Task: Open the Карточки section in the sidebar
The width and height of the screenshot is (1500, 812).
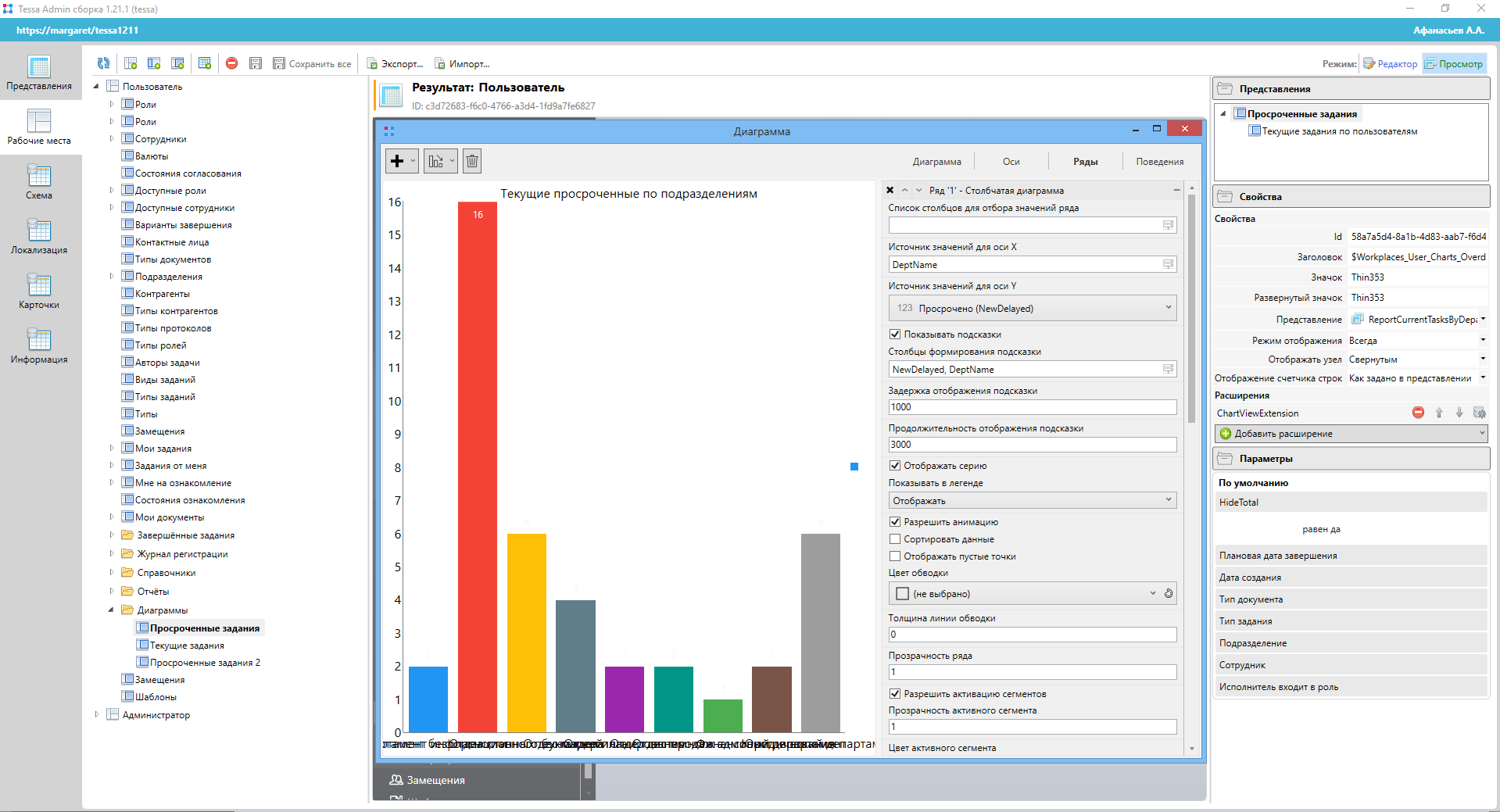Action: (39, 292)
